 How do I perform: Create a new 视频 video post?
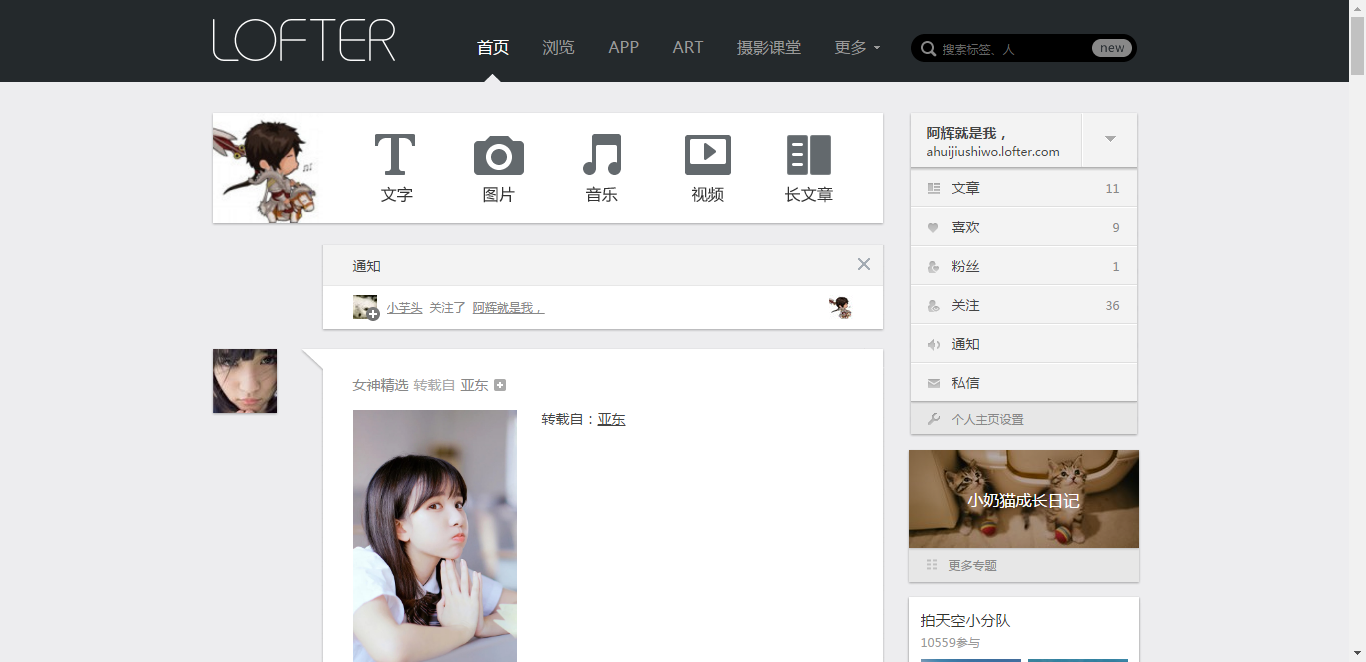[708, 168]
